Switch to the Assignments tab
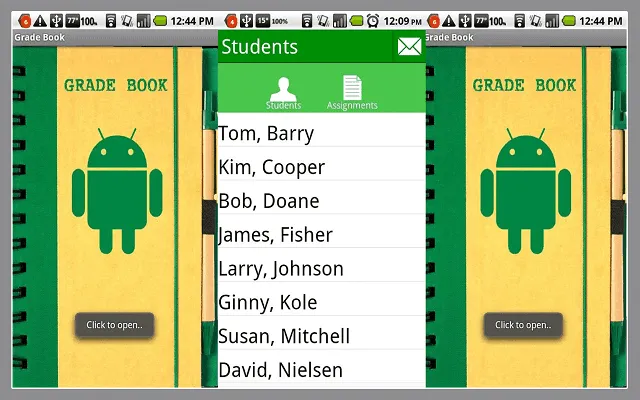This screenshot has height=400, width=640. click(x=352, y=93)
